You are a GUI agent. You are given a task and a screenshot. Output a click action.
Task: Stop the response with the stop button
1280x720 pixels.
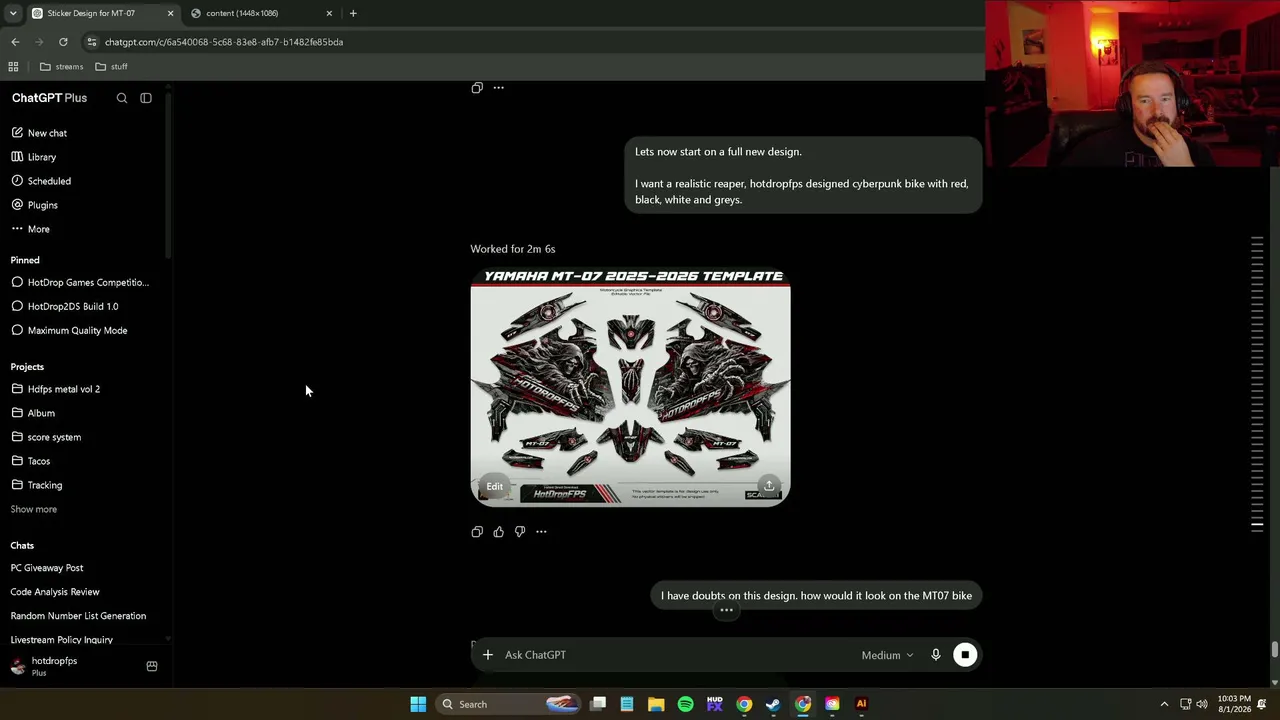point(965,655)
